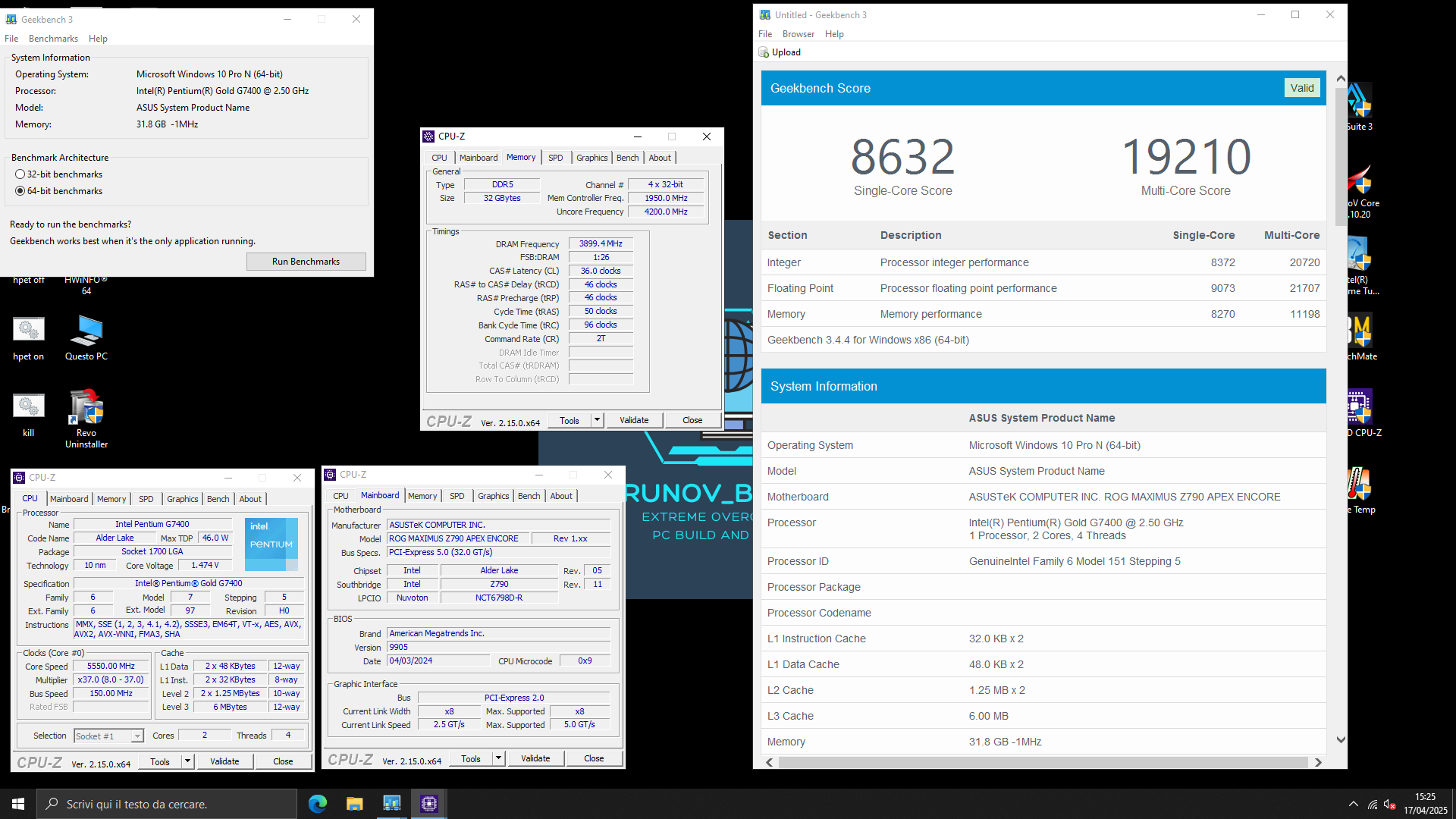Image resolution: width=1456 pixels, height=819 pixels.
Task: Click Close button in CPU-Z Mainboard window
Action: 594,758
